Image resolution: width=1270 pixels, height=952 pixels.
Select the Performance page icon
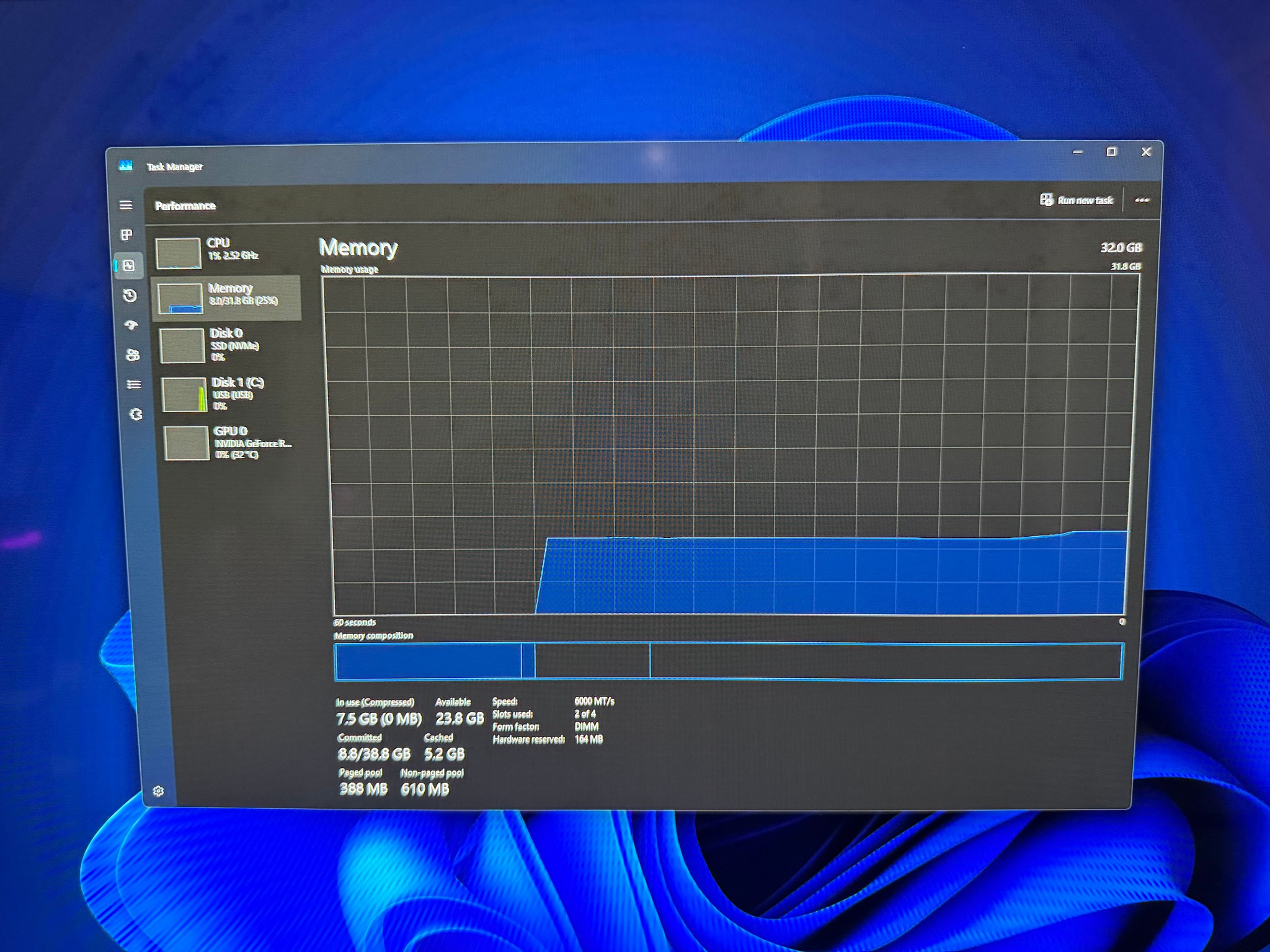tap(129, 265)
